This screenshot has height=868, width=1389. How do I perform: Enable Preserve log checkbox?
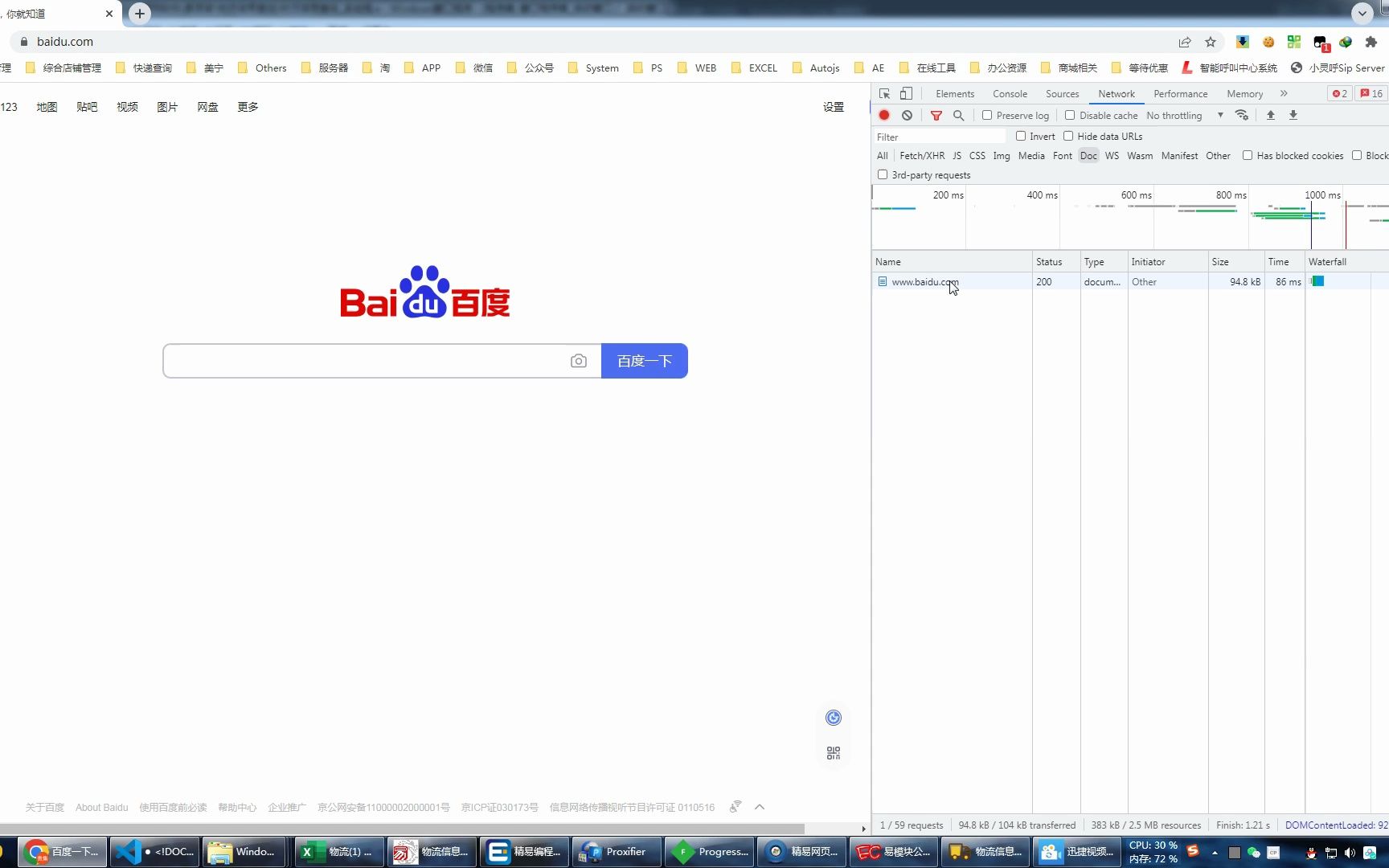pyautogui.click(x=987, y=115)
